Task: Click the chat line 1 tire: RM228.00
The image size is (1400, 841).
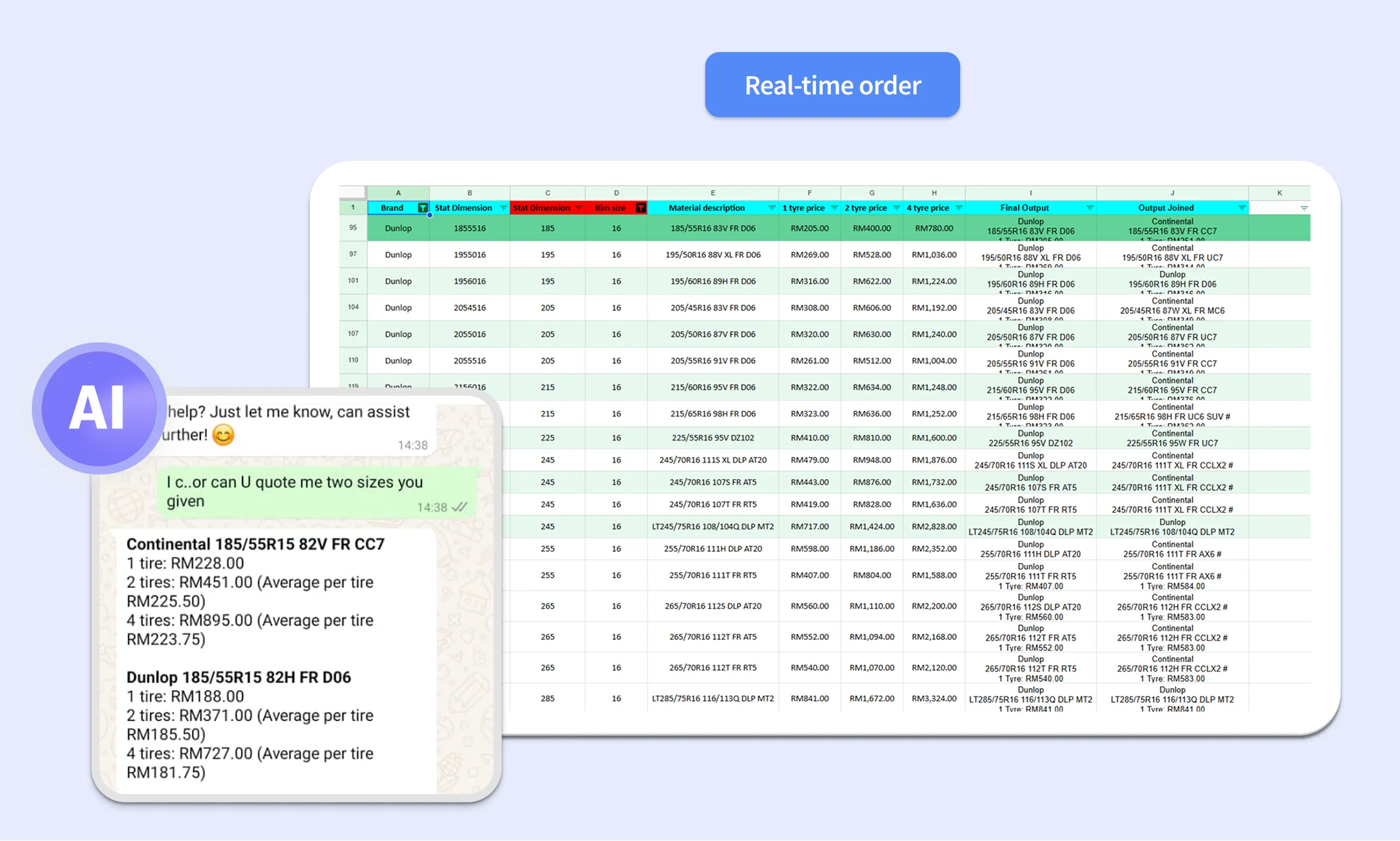Action: pos(185,563)
